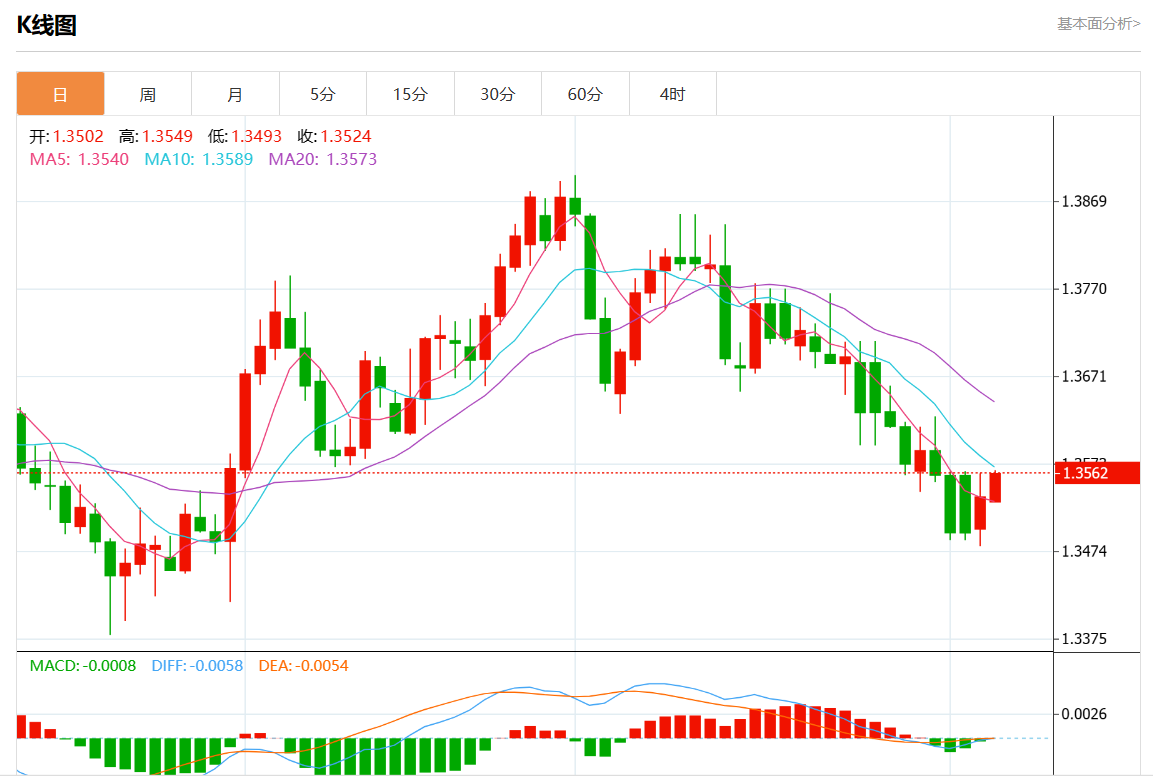Click the 低: 1.3493 low value
Viewport: 1153px width, 776px height.
coord(245,136)
